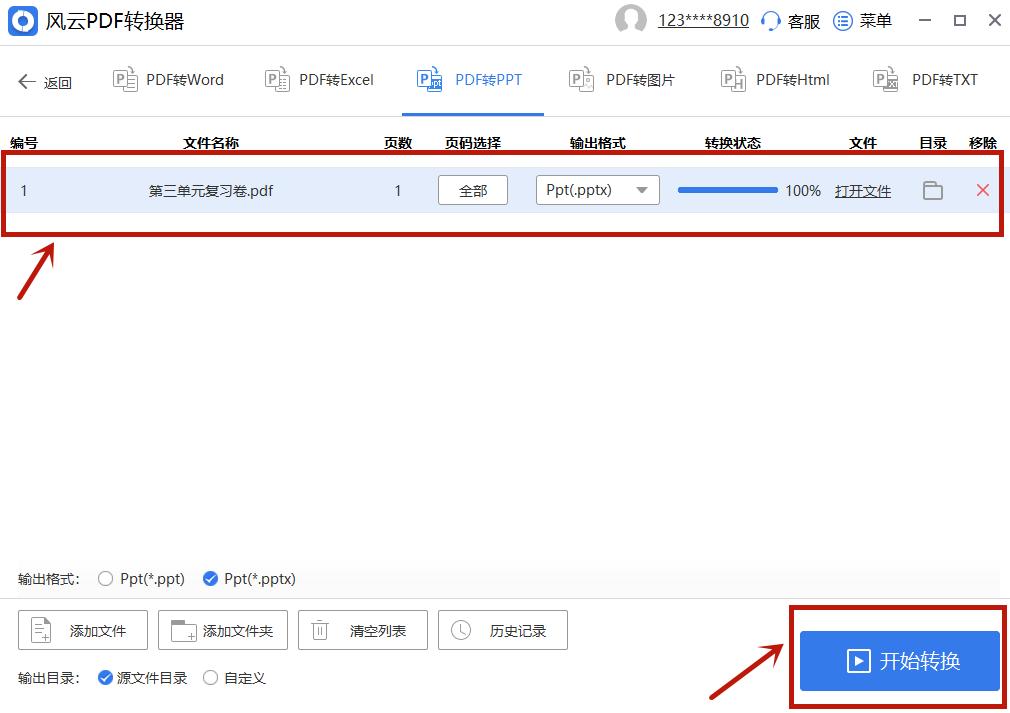This screenshot has width=1010, height=713.
Task: Click the 100% conversion progress bar
Action: tap(729, 189)
